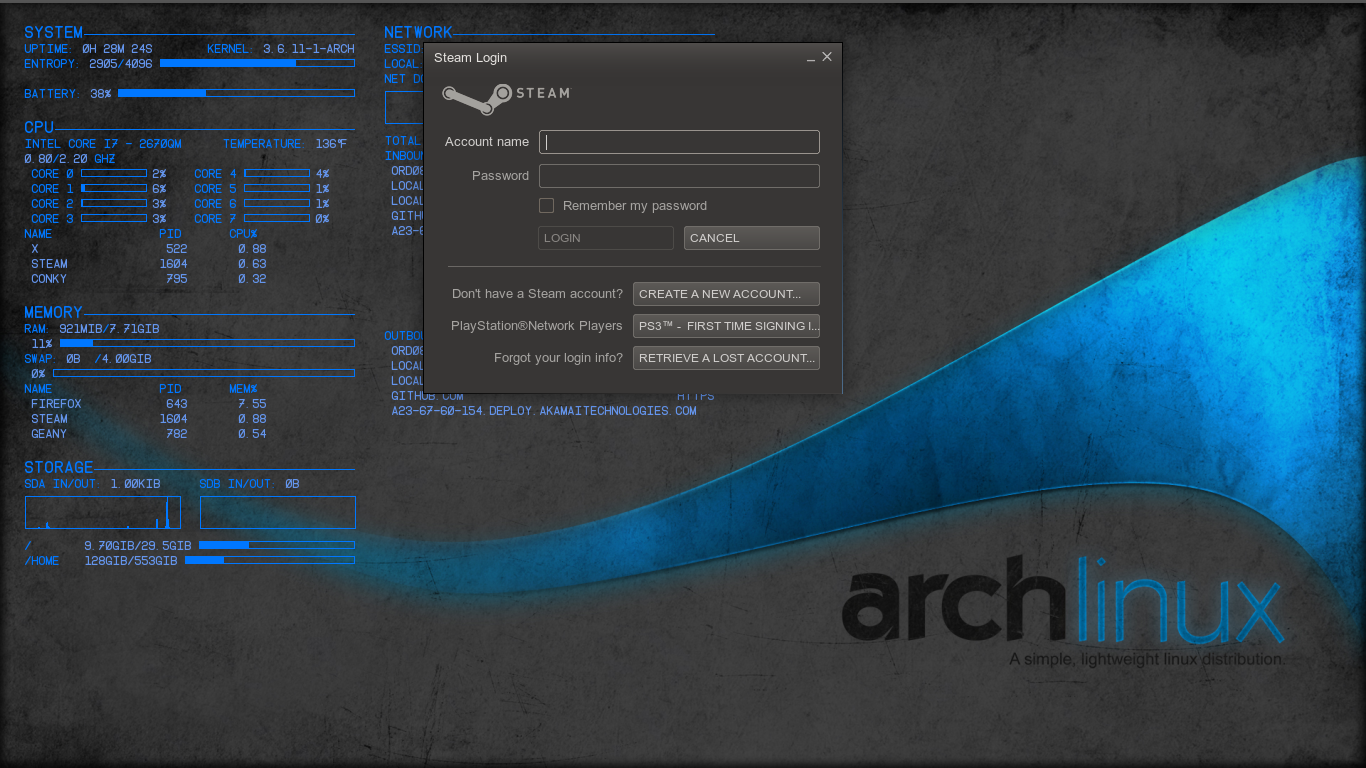Click the SDB IN/OUT 0B label
The image size is (1366, 768).
pyautogui.click(x=249, y=484)
